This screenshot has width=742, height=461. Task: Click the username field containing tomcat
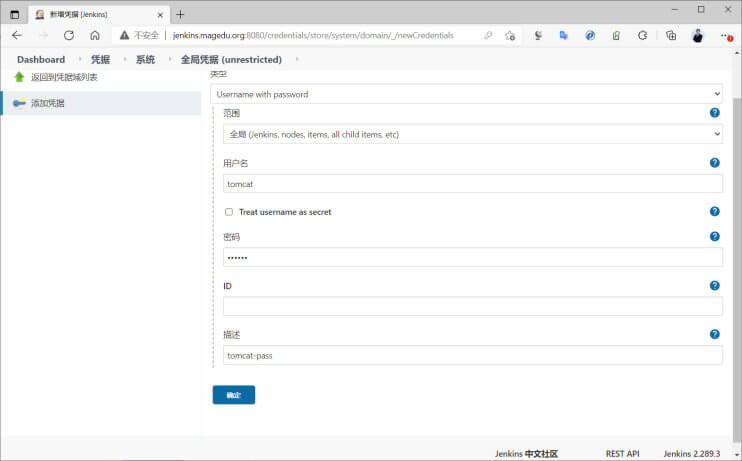(473, 184)
